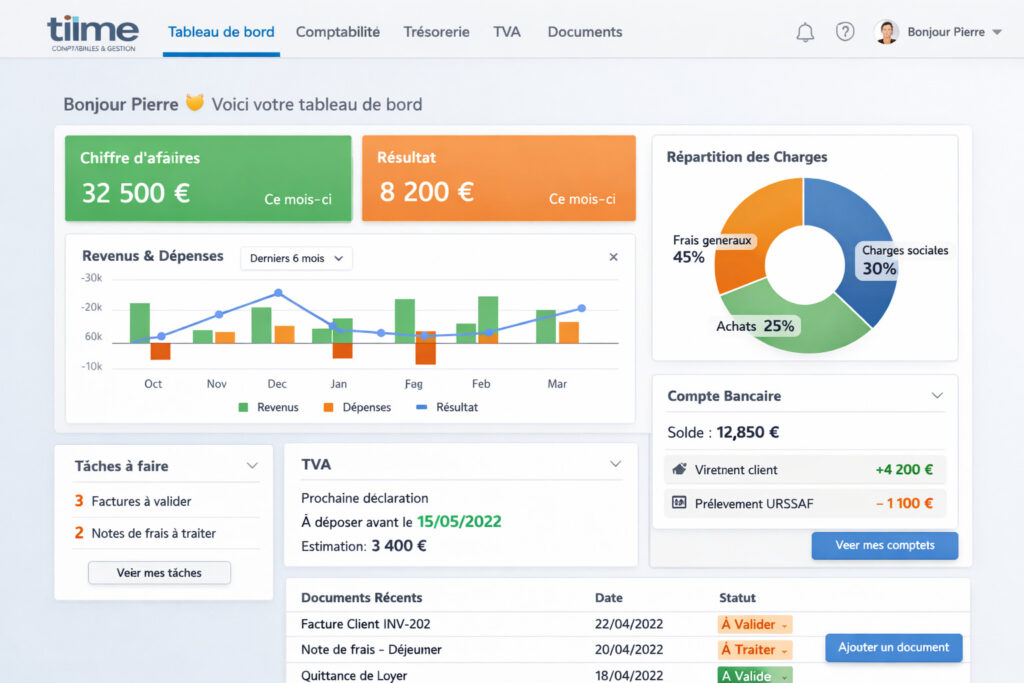Close the Revenus & Dépenses chart panel

click(x=613, y=257)
